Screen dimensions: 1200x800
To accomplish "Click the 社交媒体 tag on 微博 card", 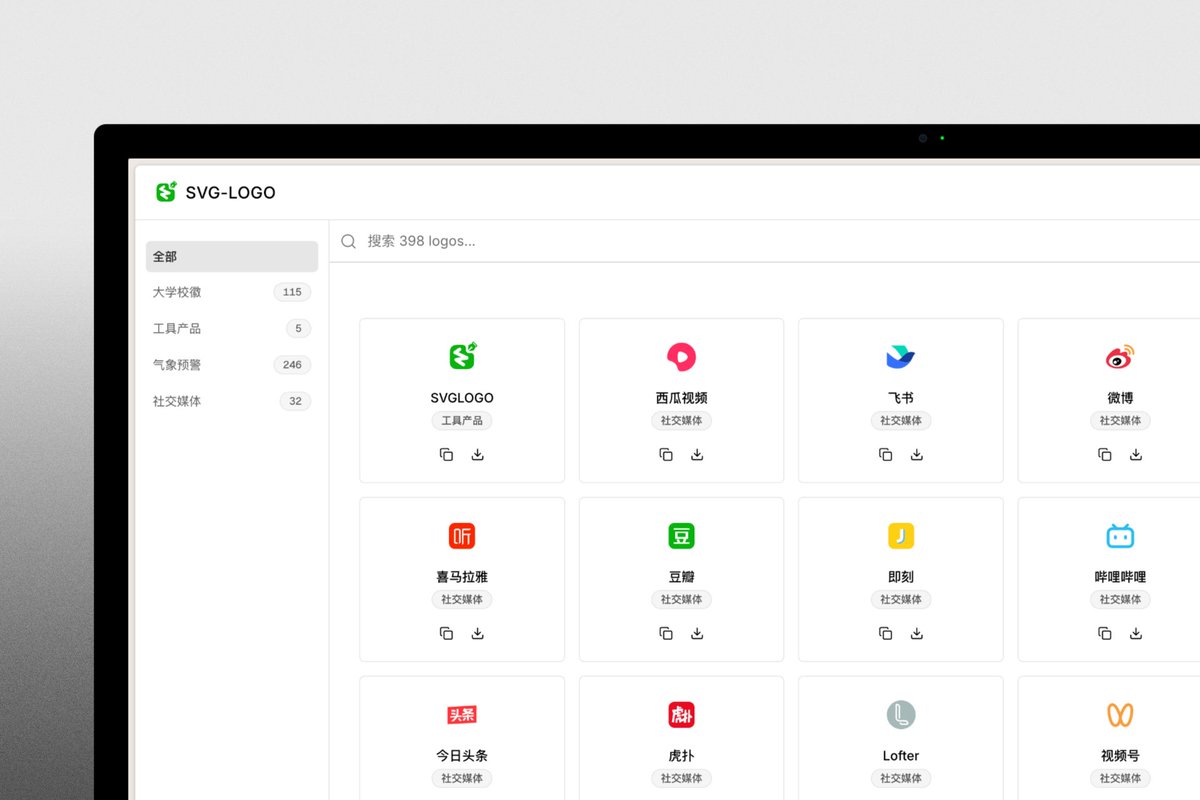I will (x=1120, y=421).
